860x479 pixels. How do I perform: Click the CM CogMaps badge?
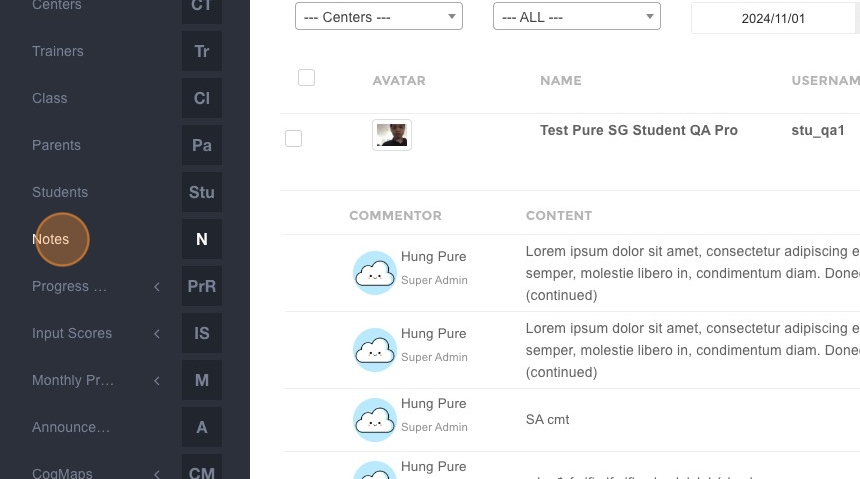202,467
